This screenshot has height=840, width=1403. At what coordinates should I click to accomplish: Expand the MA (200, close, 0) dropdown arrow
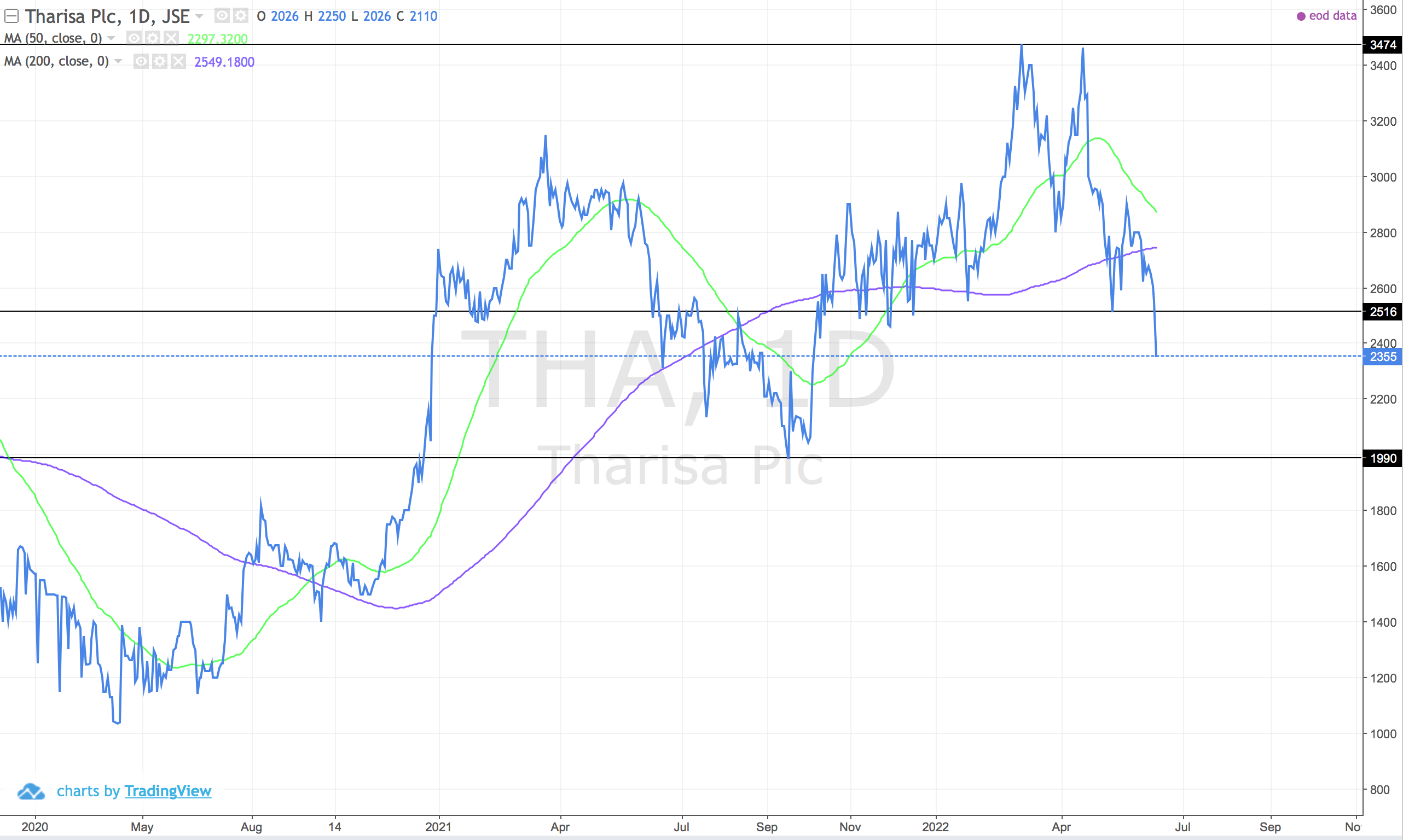pos(118,61)
